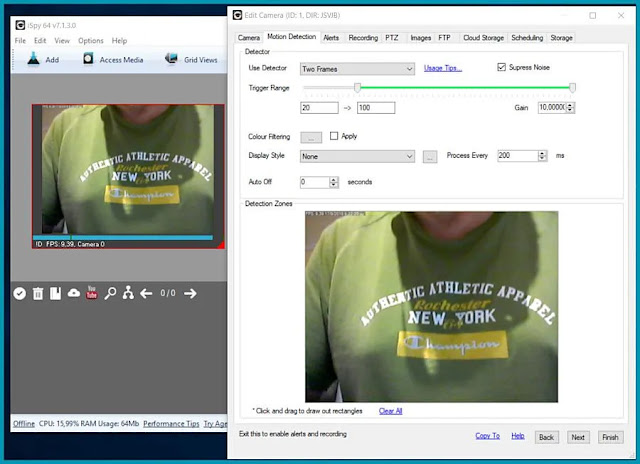The height and width of the screenshot is (464, 640).
Task: Expand the Display Style dropdown
Action: [x=357, y=156]
